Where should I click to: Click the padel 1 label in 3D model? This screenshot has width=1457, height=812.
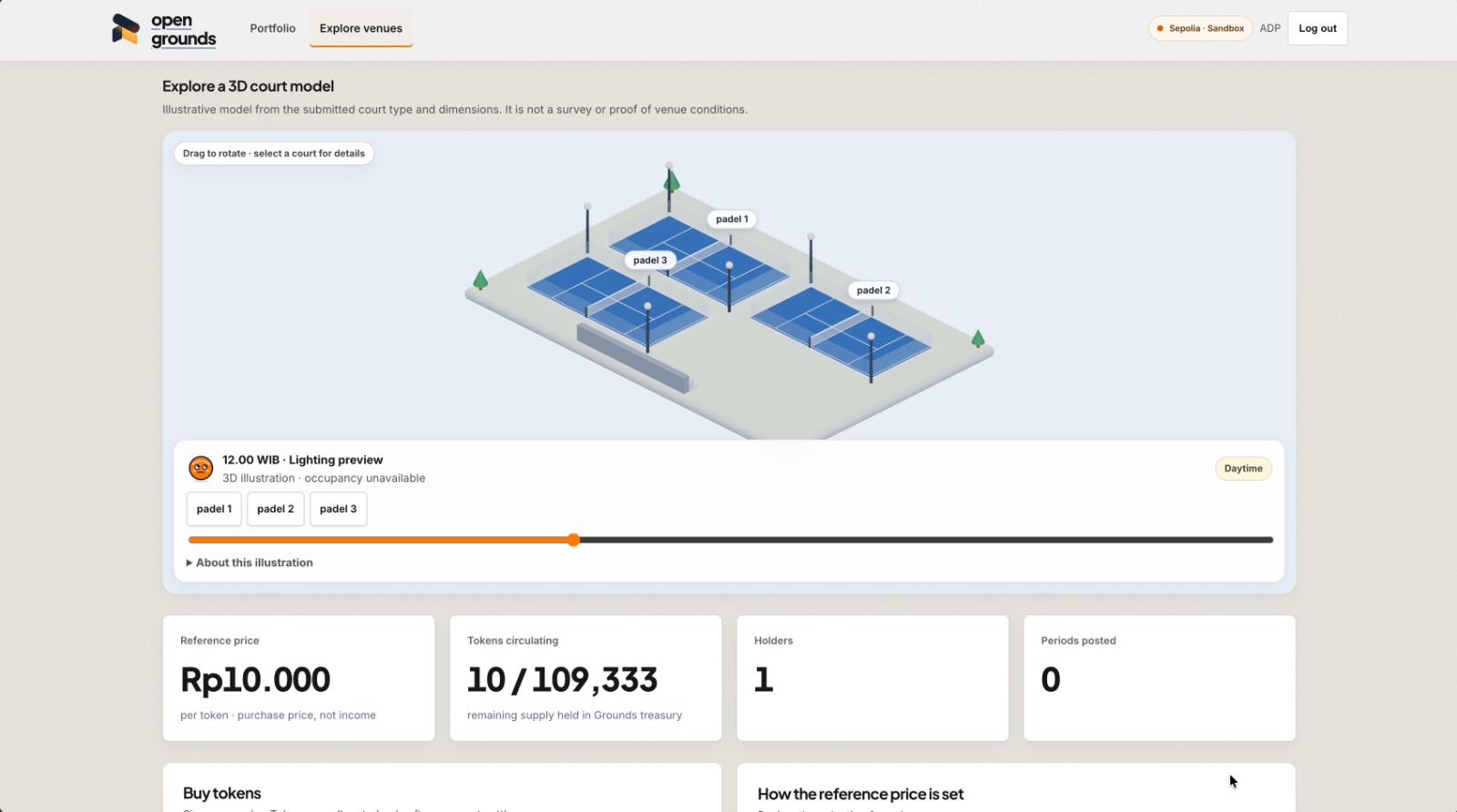pos(732,219)
